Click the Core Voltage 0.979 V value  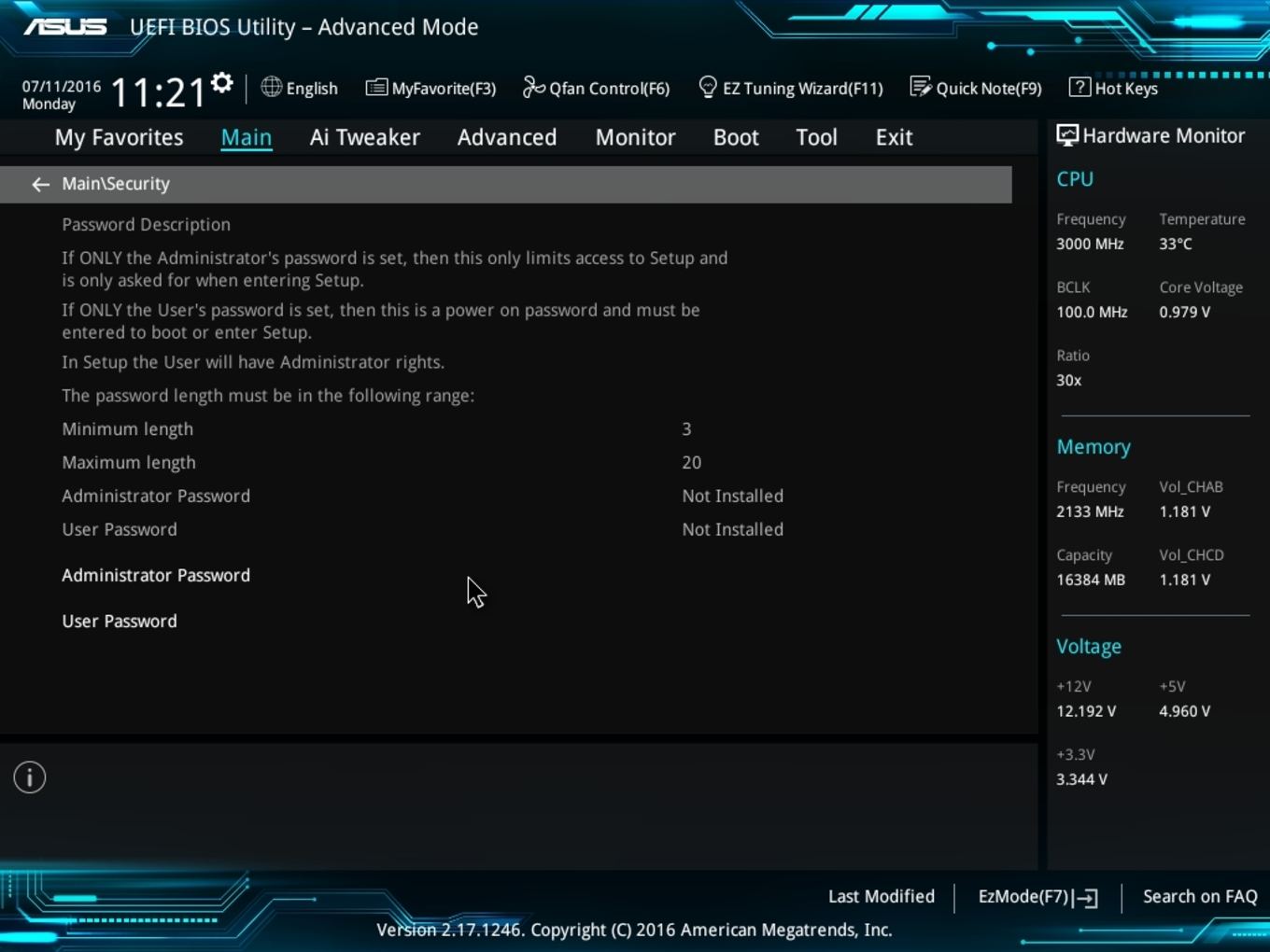click(1184, 312)
